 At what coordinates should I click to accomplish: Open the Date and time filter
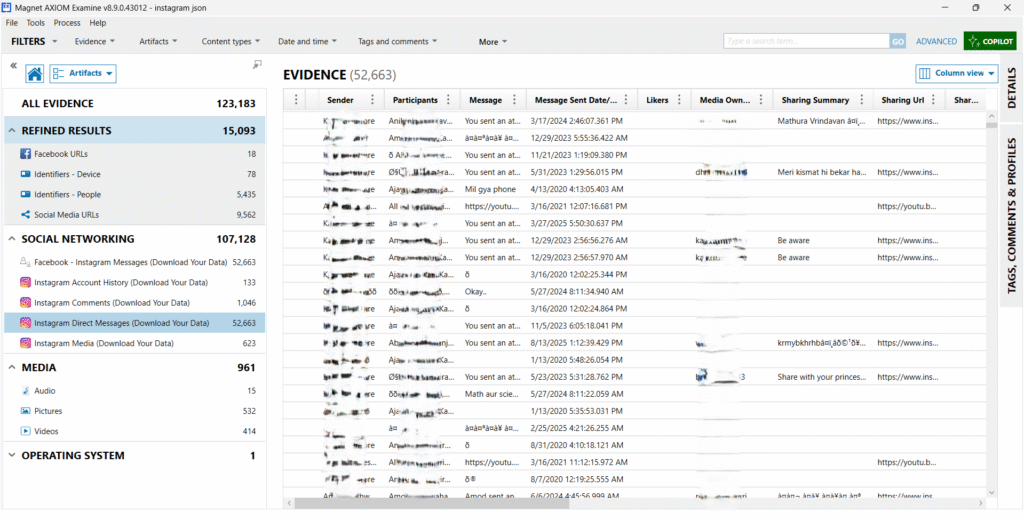[x=308, y=41]
